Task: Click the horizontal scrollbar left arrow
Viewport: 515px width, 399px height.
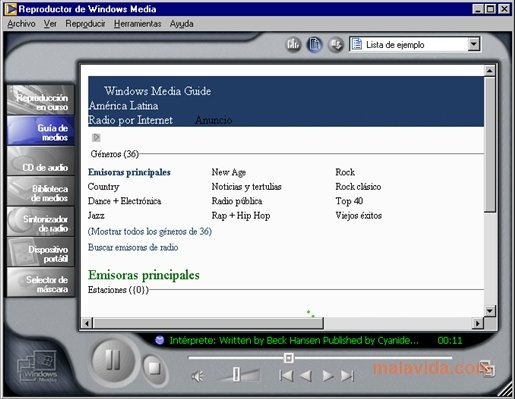Action: pos(87,323)
